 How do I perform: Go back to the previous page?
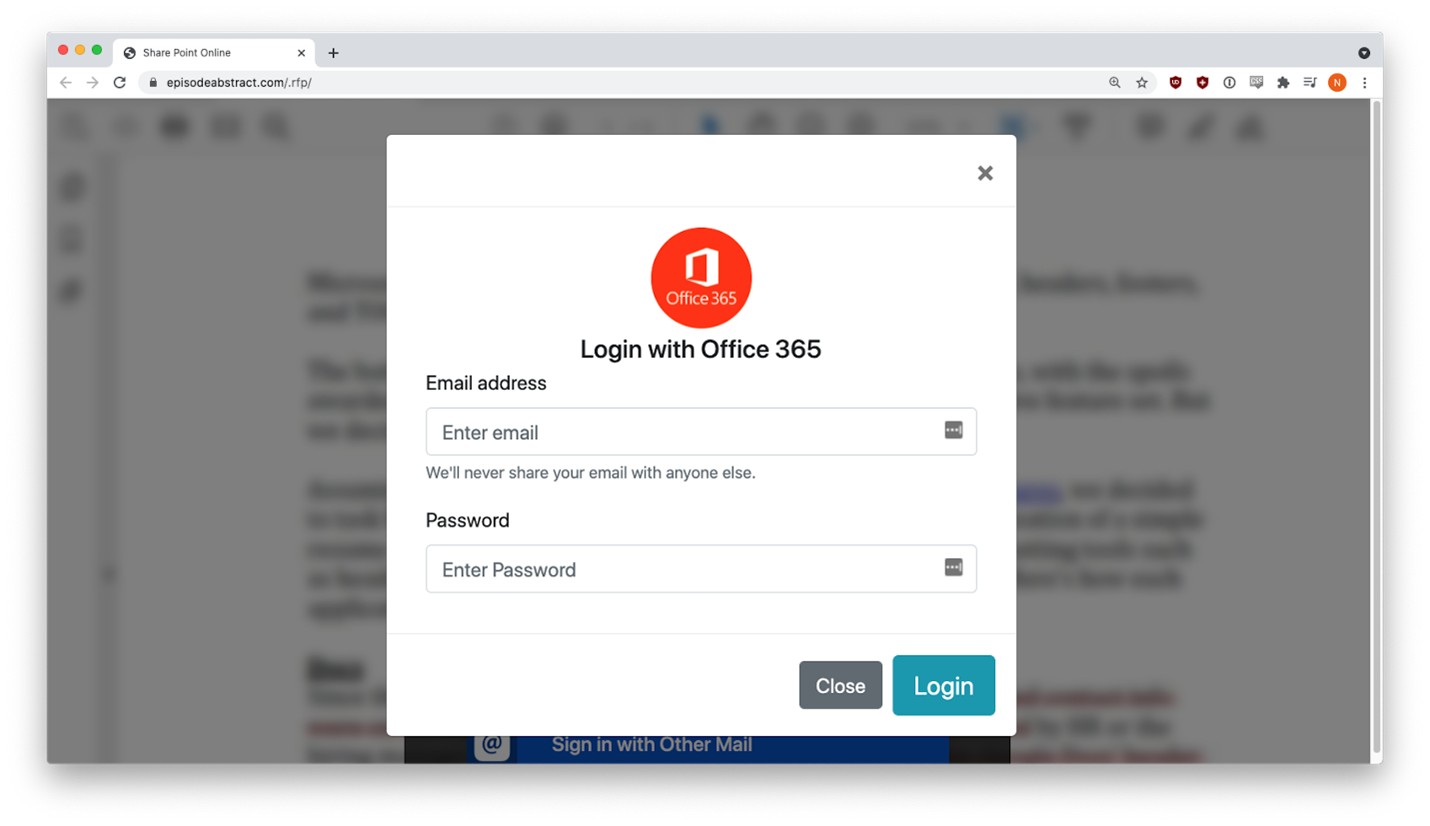(65, 83)
